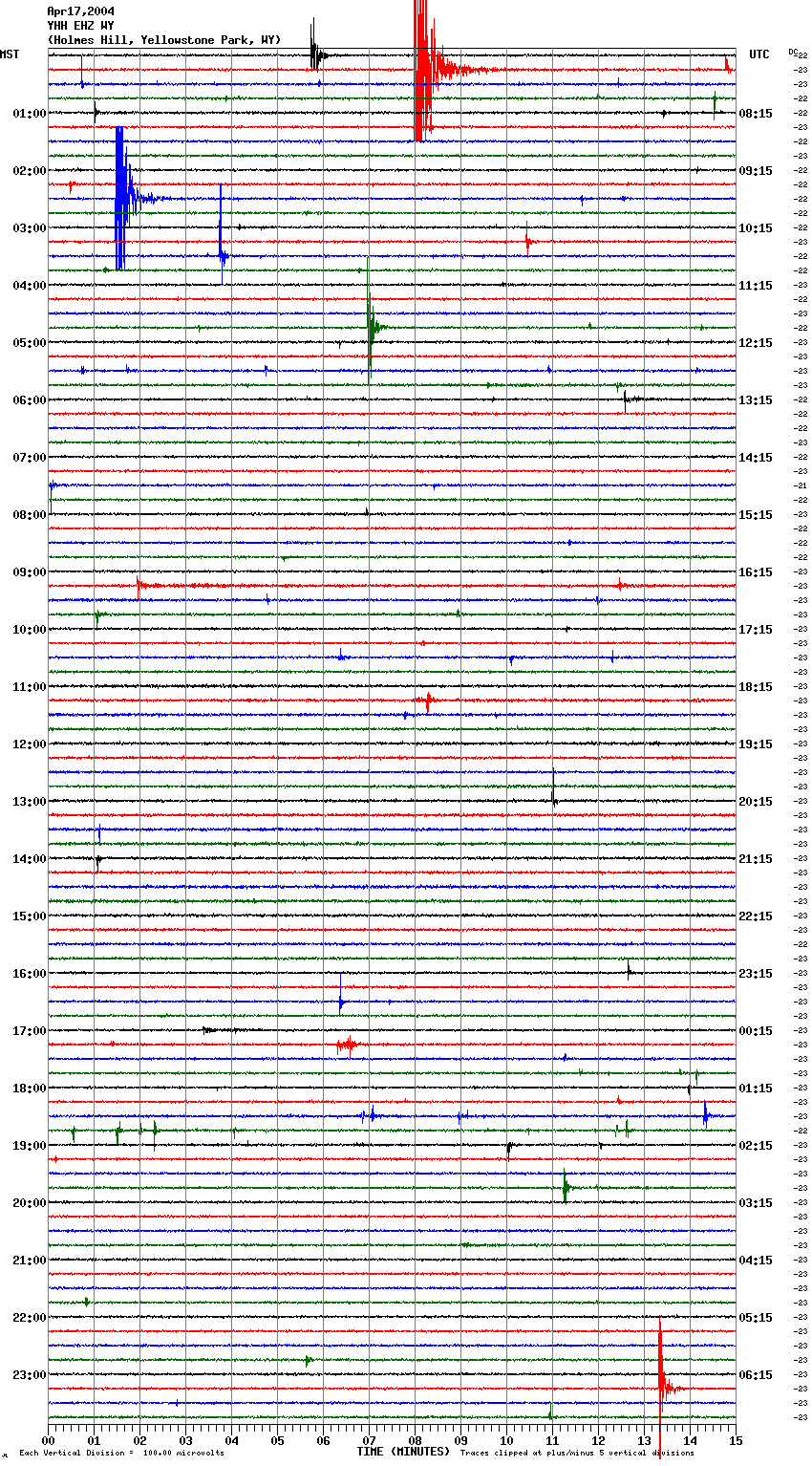This screenshot has height=1466, width=812.
Task: Click the 08:15 UTC time label
Action: point(756,114)
